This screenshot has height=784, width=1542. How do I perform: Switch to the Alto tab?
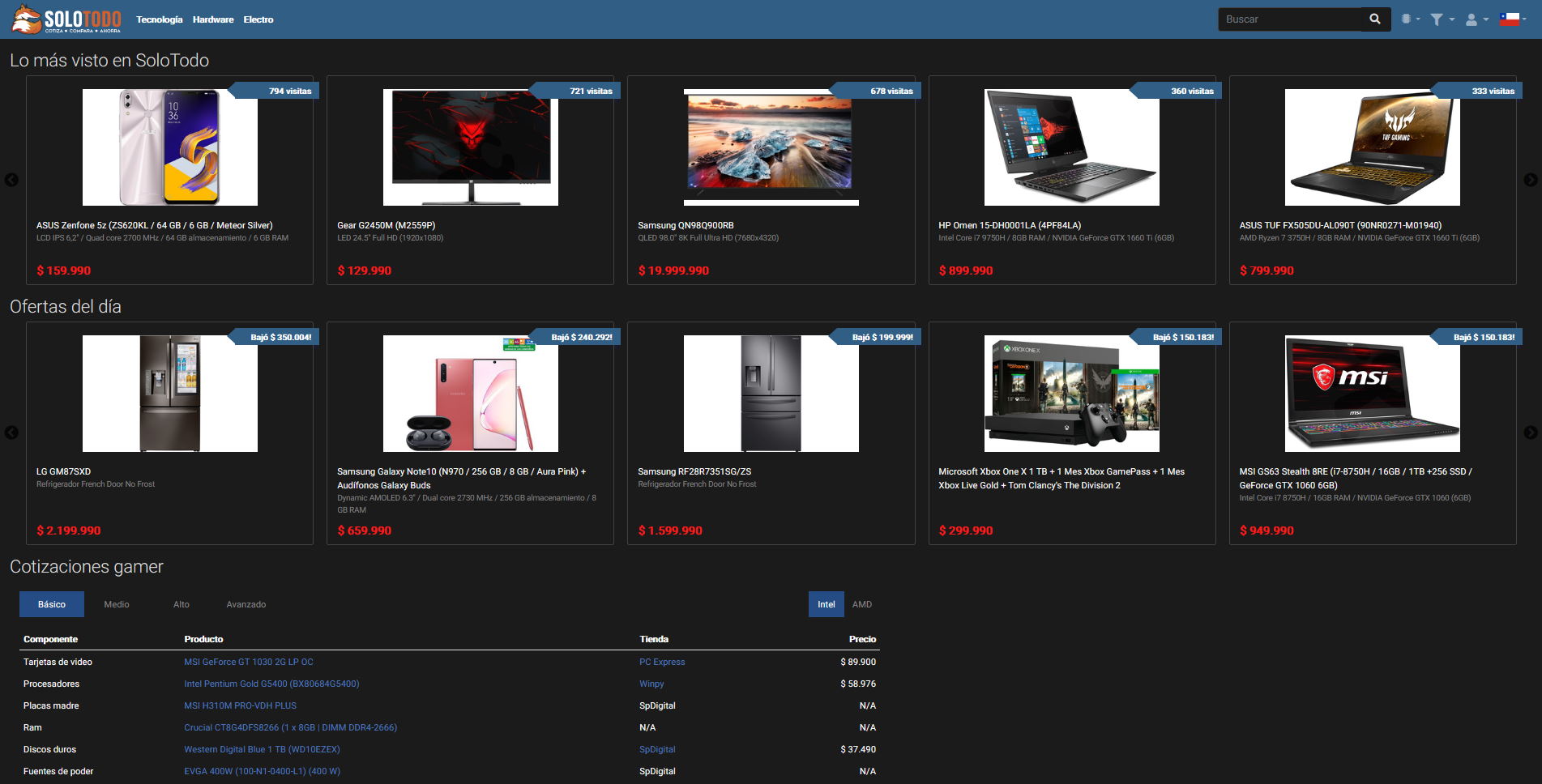(182, 604)
